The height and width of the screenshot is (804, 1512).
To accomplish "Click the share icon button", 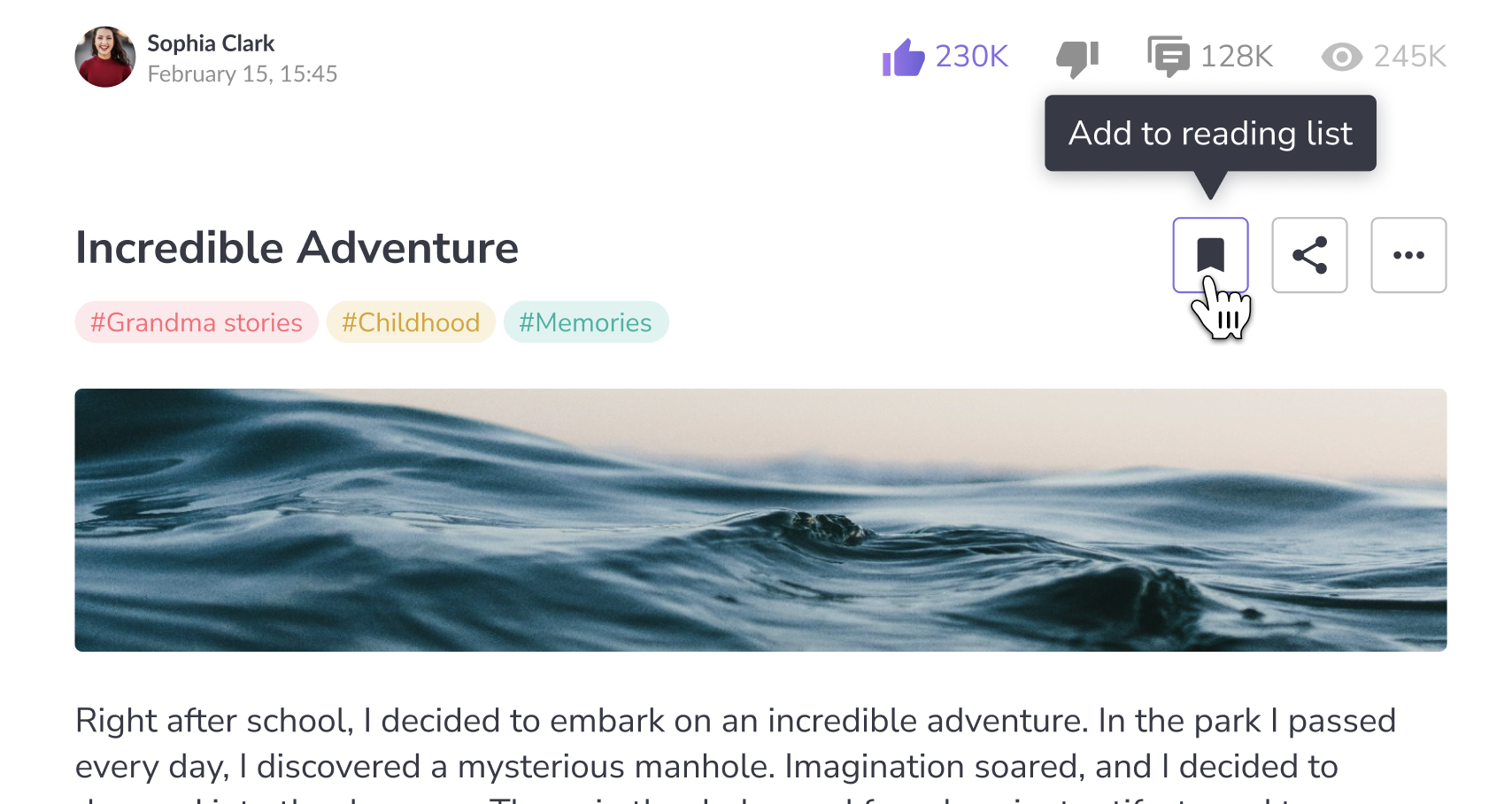I will point(1309,255).
